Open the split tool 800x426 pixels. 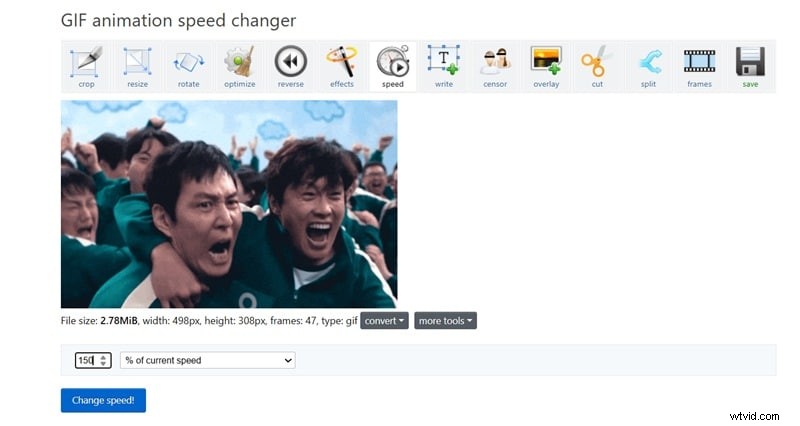tap(648, 66)
